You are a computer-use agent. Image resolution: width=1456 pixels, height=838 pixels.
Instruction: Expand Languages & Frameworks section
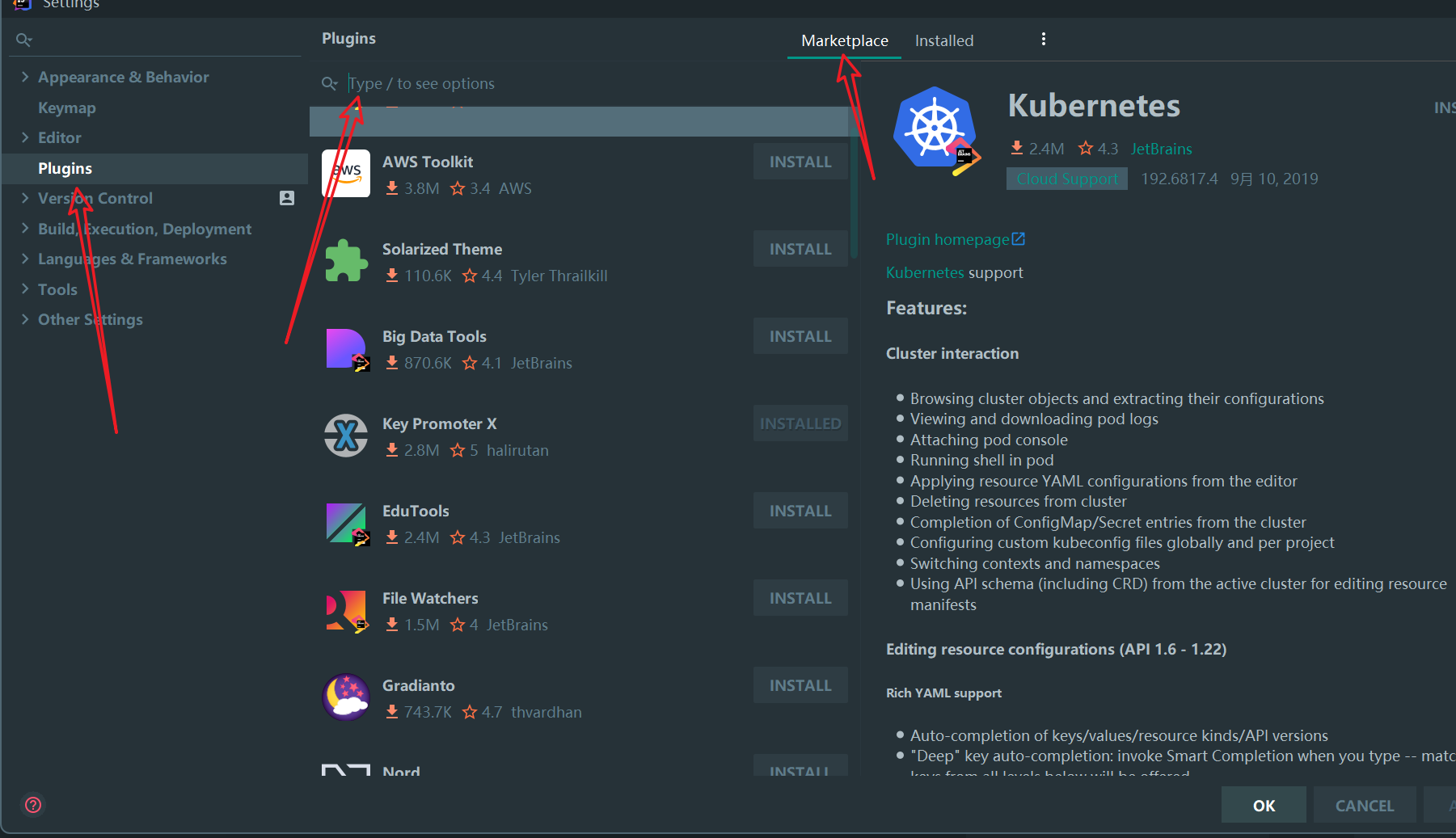(x=25, y=259)
